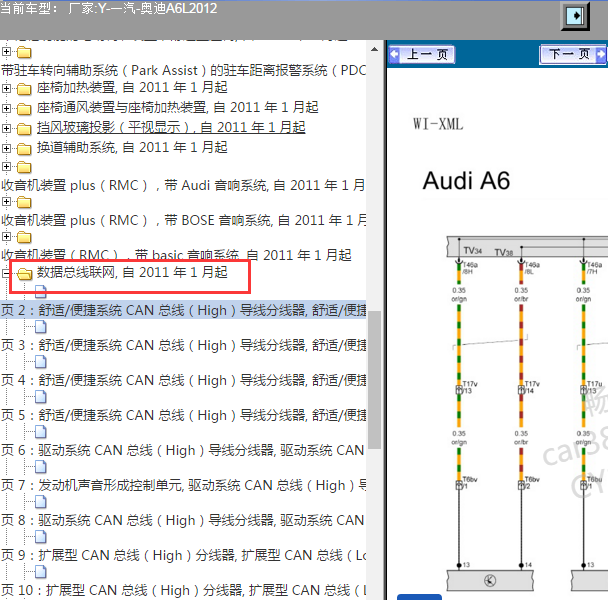Select 收音机装置 带 basic 音响系统 entry
This screenshot has height=600, width=608.
pos(176,254)
